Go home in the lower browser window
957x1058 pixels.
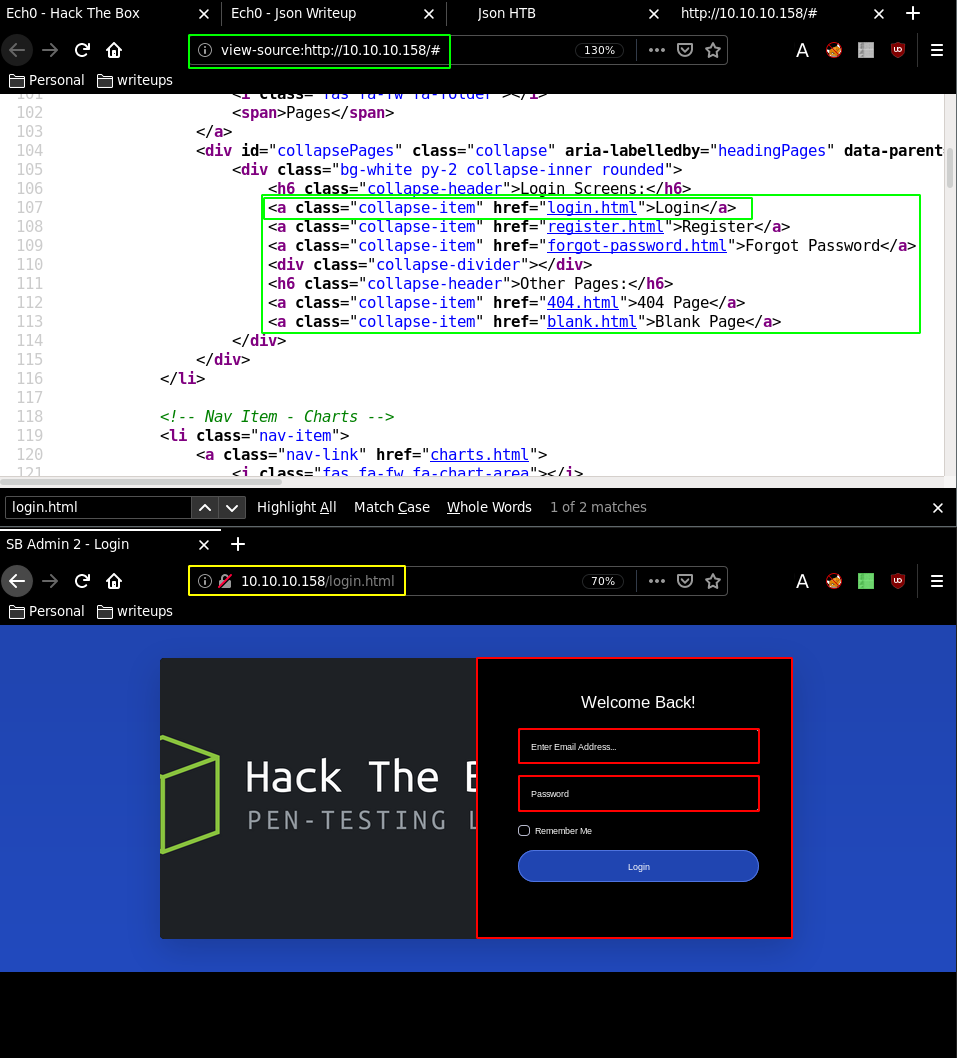[x=114, y=581]
